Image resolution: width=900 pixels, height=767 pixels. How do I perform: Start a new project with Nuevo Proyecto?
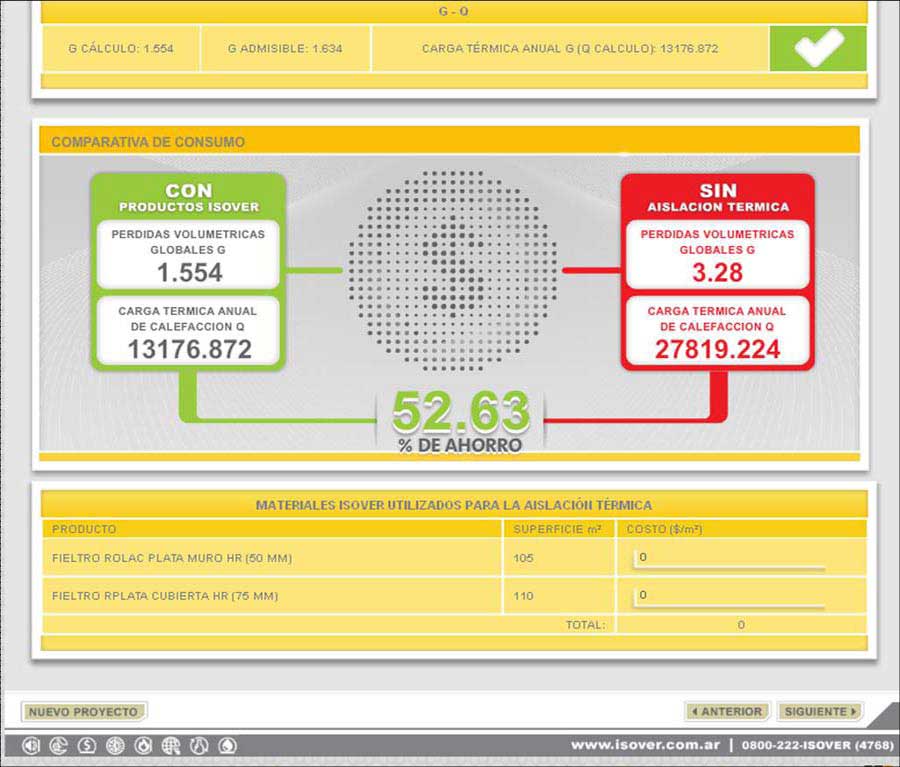pyautogui.click(x=84, y=712)
